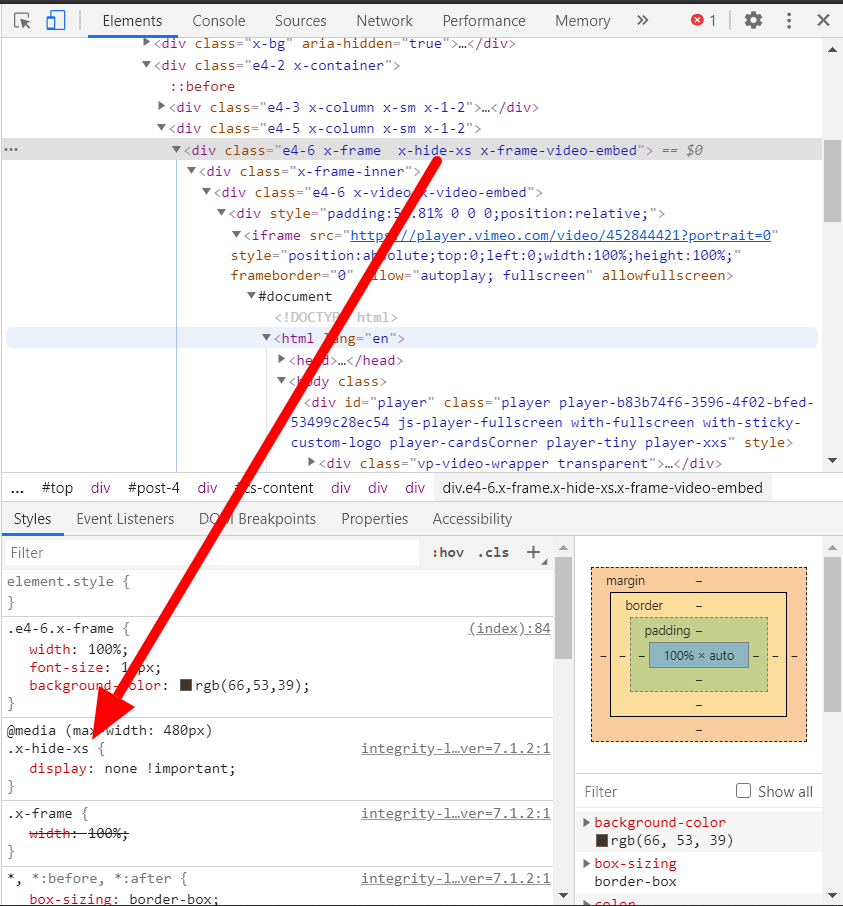Close the DevTools panel
Image resolution: width=843 pixels, height=906 pixels.
pyautogui.click(x=823, y=21)
